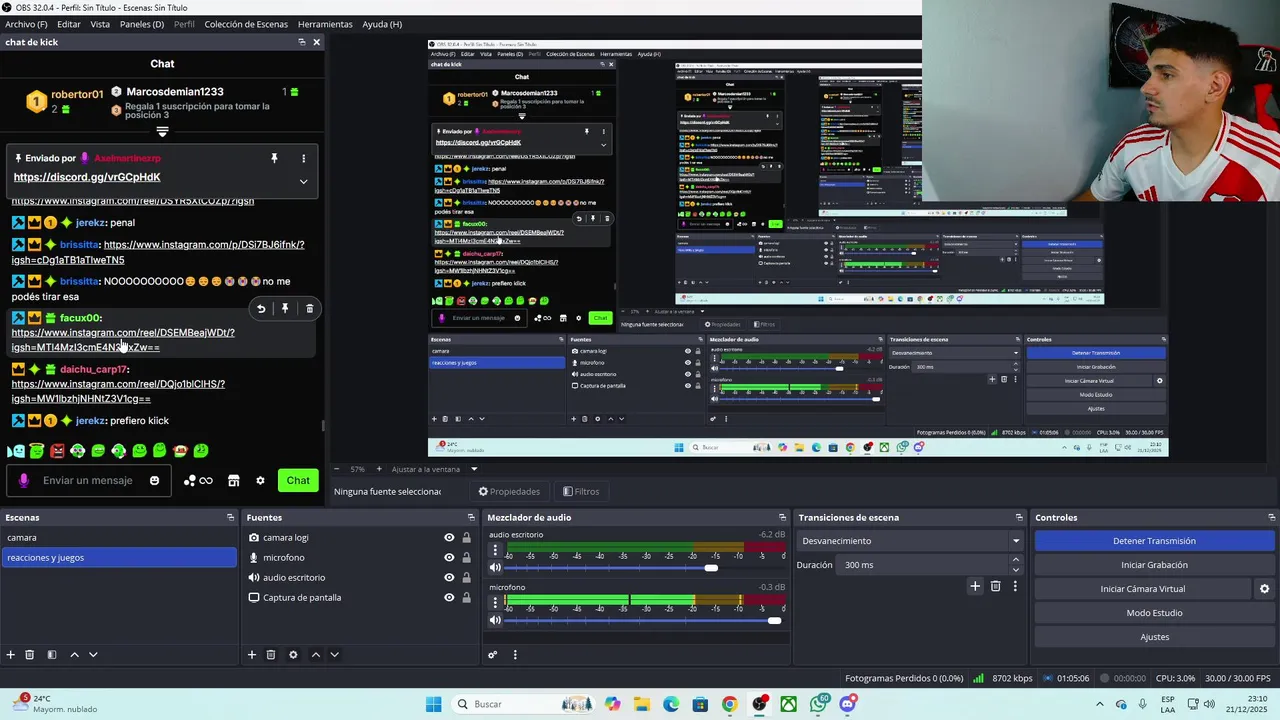Toggle visibility of camara logi source
The image size is (1280, 720).
(x=449, y=538)
